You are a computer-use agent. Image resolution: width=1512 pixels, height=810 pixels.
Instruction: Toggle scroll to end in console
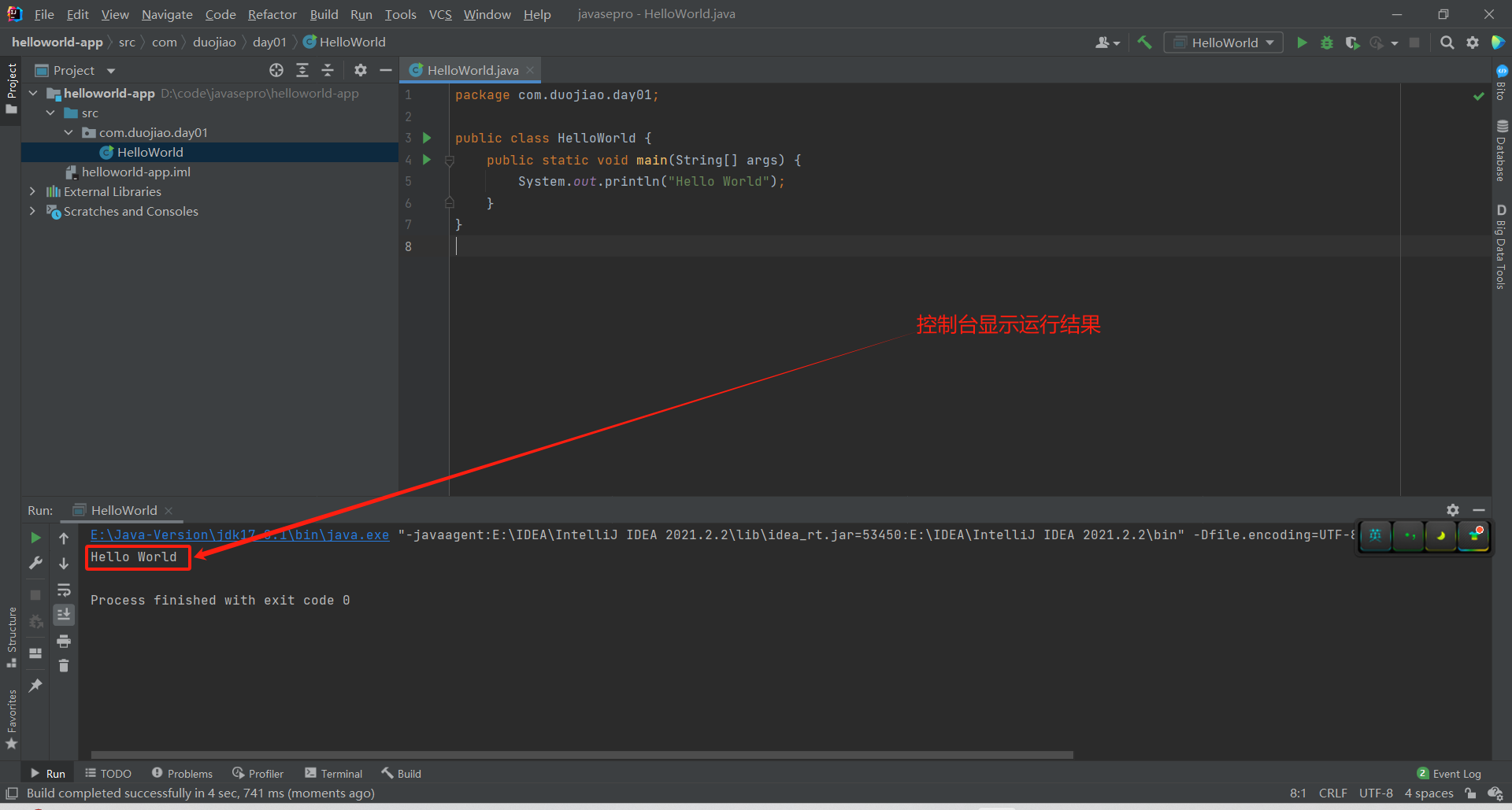click(64, 615)
